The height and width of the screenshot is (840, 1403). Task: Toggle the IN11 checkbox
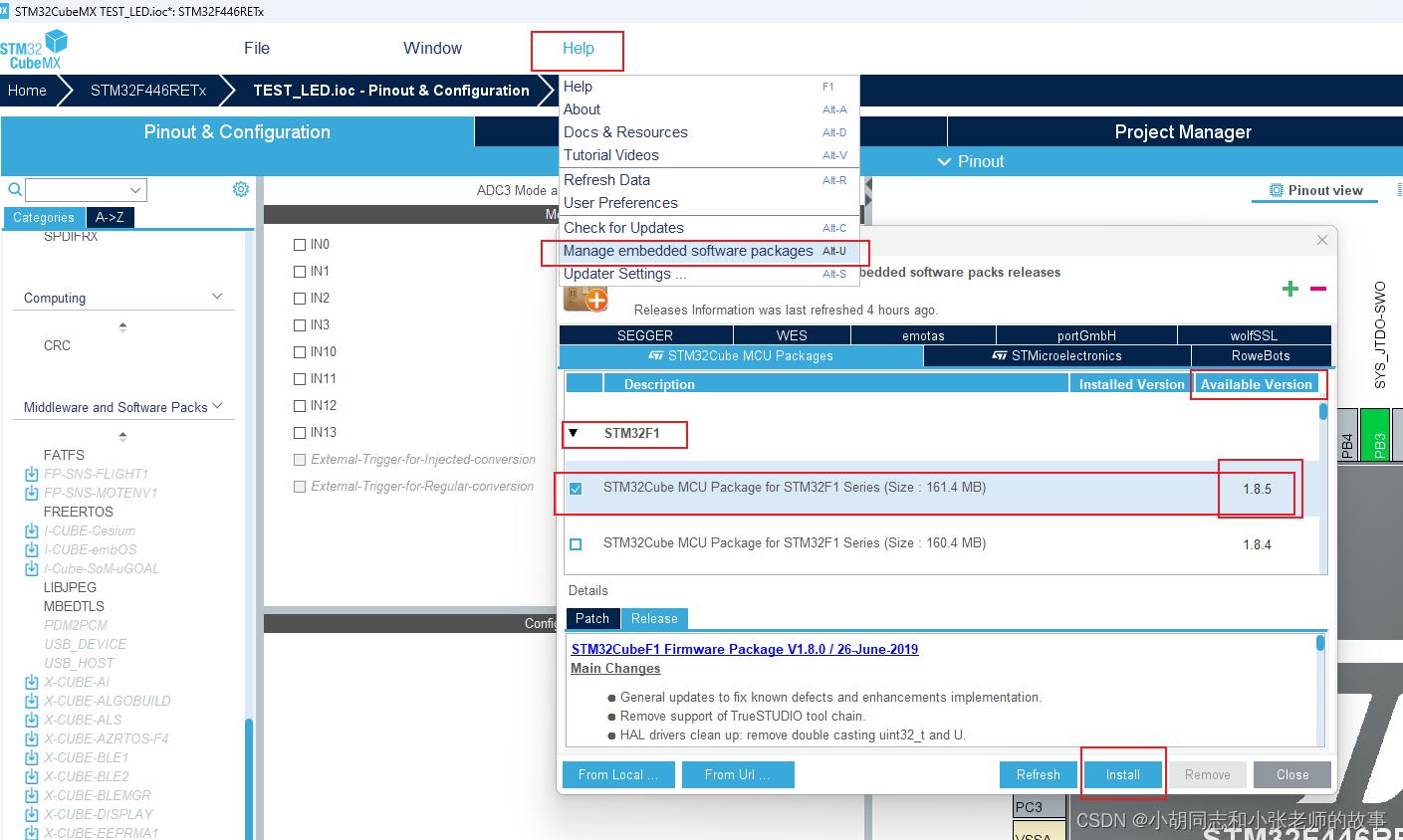tap(300, 378)
